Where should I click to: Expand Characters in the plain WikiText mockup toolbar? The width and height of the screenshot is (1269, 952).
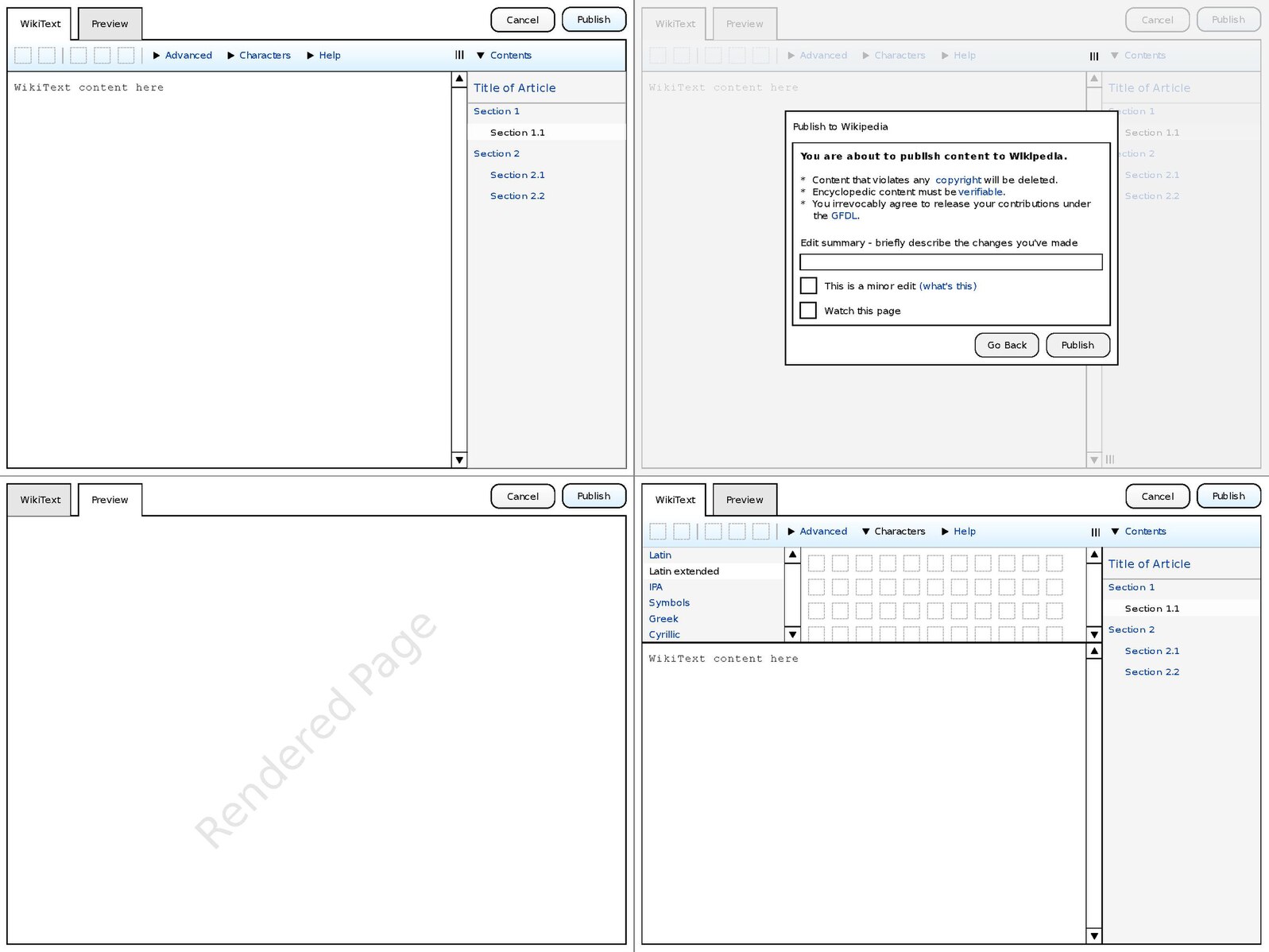pos(259,55)
